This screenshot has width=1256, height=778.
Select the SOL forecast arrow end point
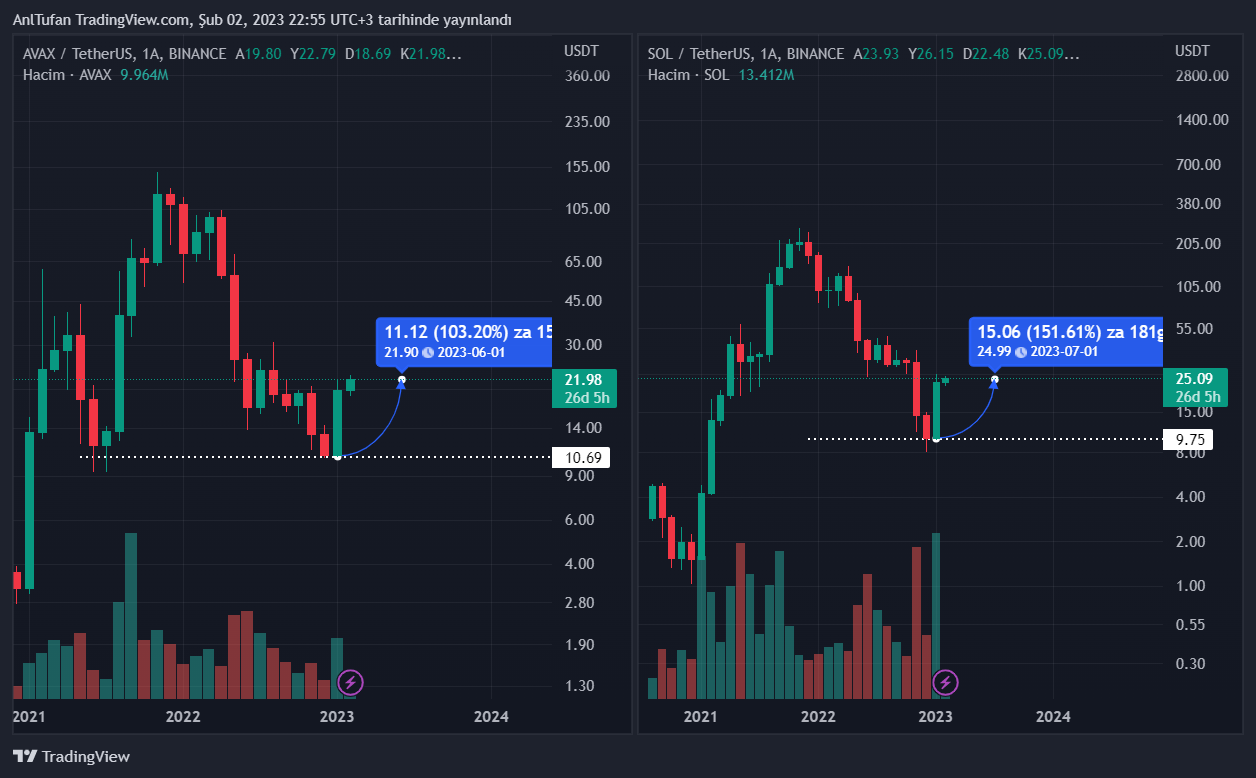click(994, 378)
